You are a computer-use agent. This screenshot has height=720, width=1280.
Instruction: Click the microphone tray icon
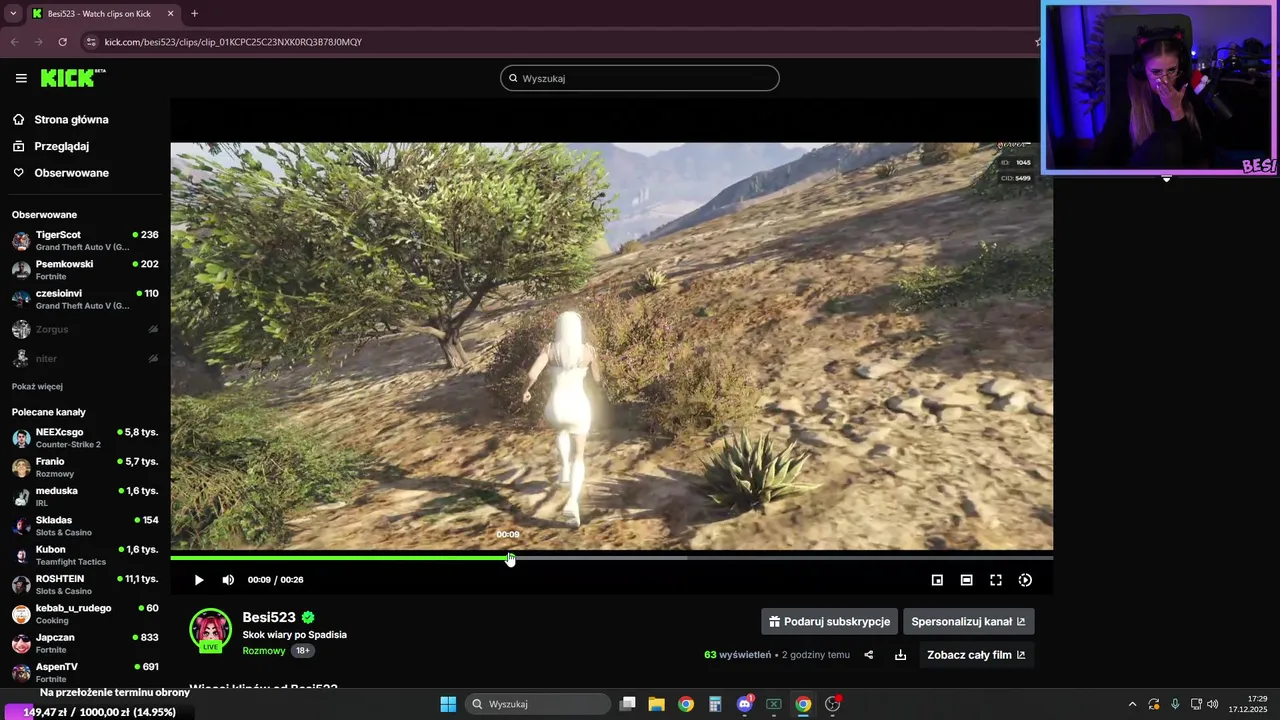tap(1175, 704)
